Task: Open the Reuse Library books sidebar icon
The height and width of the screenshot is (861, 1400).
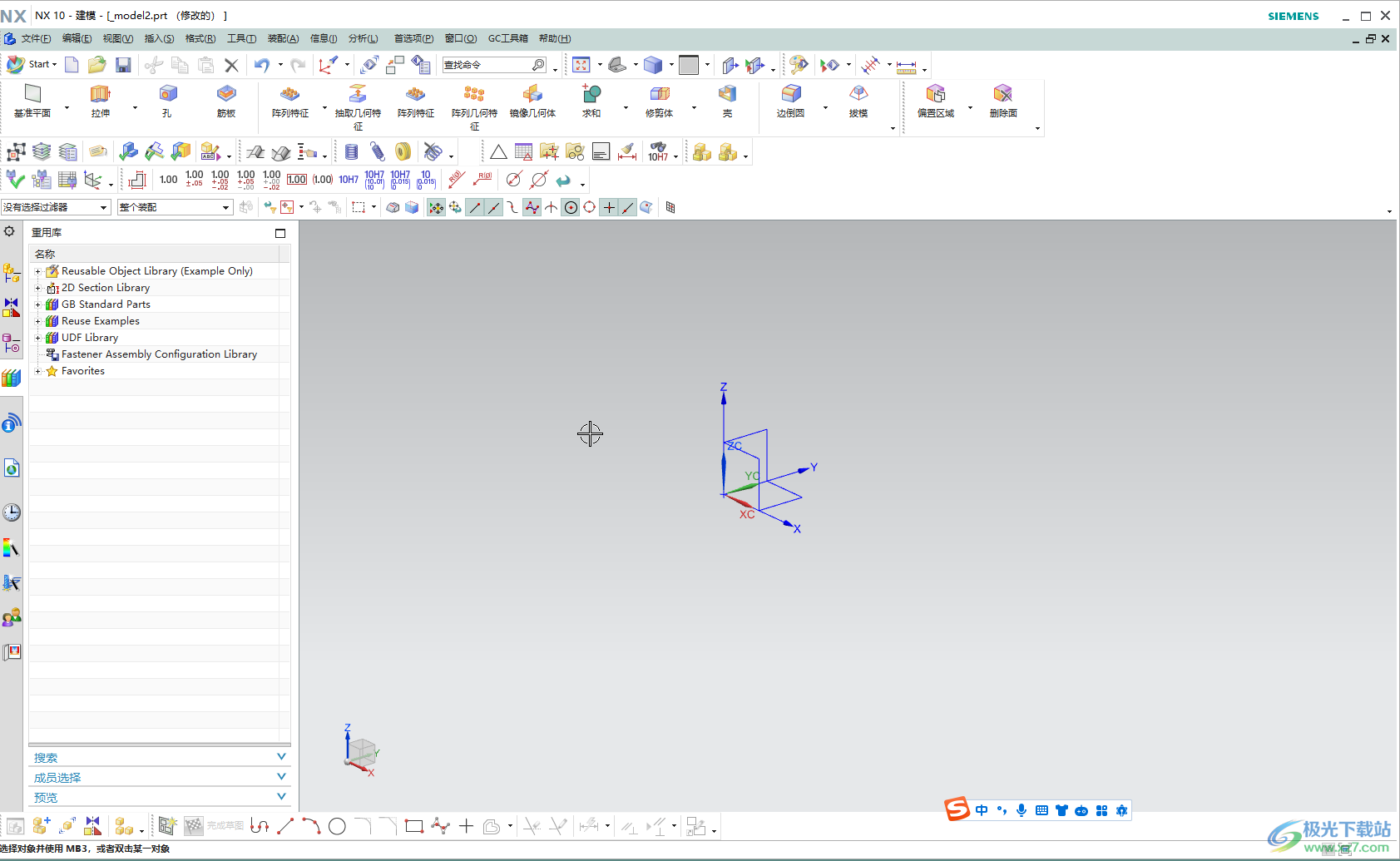Action: click(11, 378)
